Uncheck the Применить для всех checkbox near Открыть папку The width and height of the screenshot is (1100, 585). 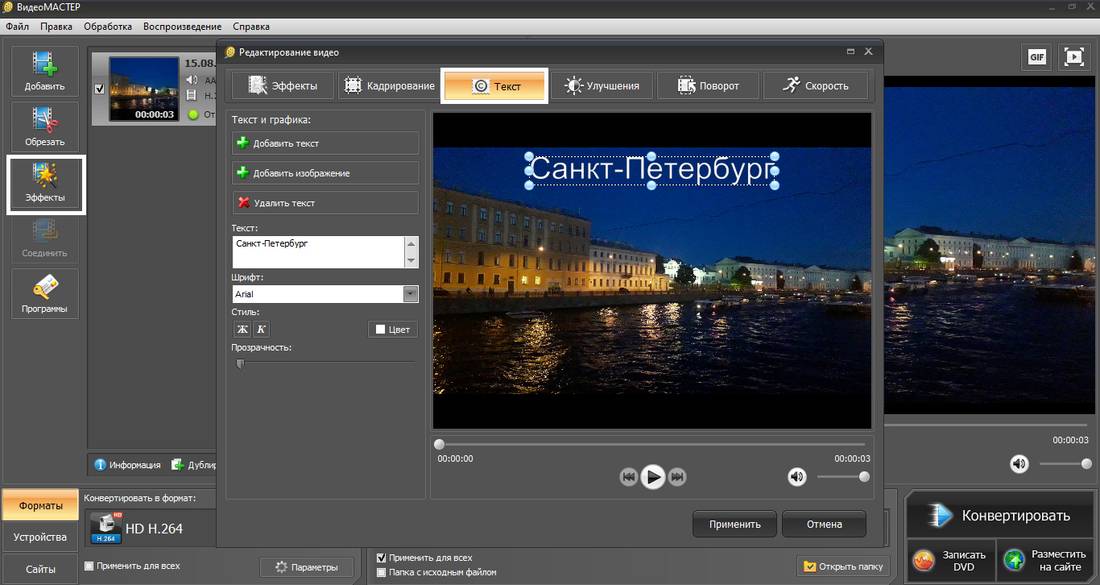(381, 558)
